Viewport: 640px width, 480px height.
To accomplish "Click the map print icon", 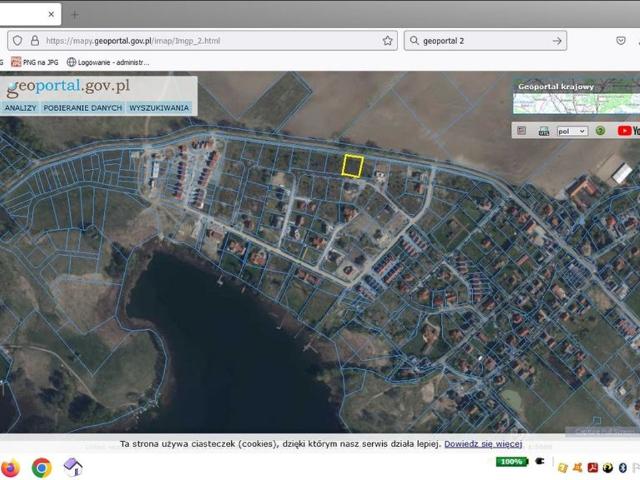I will 544,130.
